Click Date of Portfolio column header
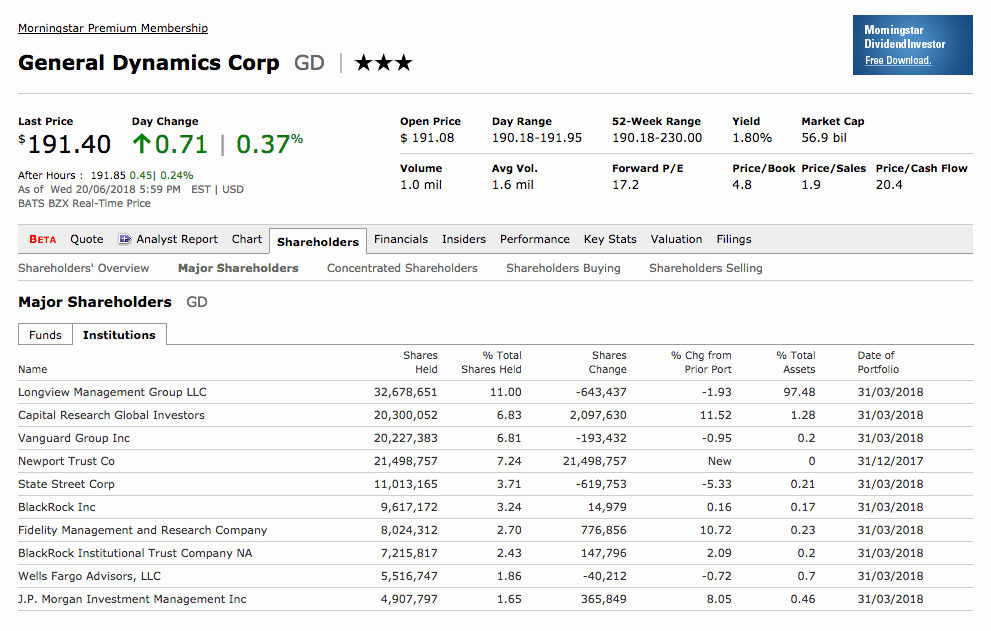The height and width of the screenshot is (631, 991). [x=878, y=362]
